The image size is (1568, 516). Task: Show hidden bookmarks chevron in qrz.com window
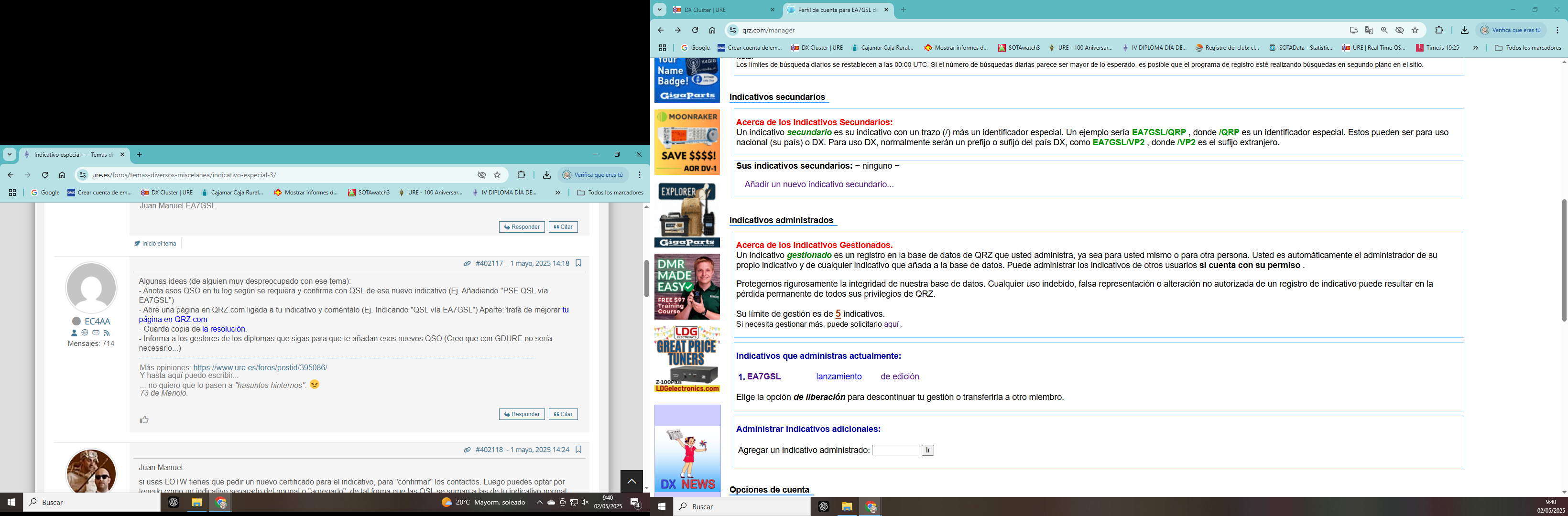coord(1475,47)
